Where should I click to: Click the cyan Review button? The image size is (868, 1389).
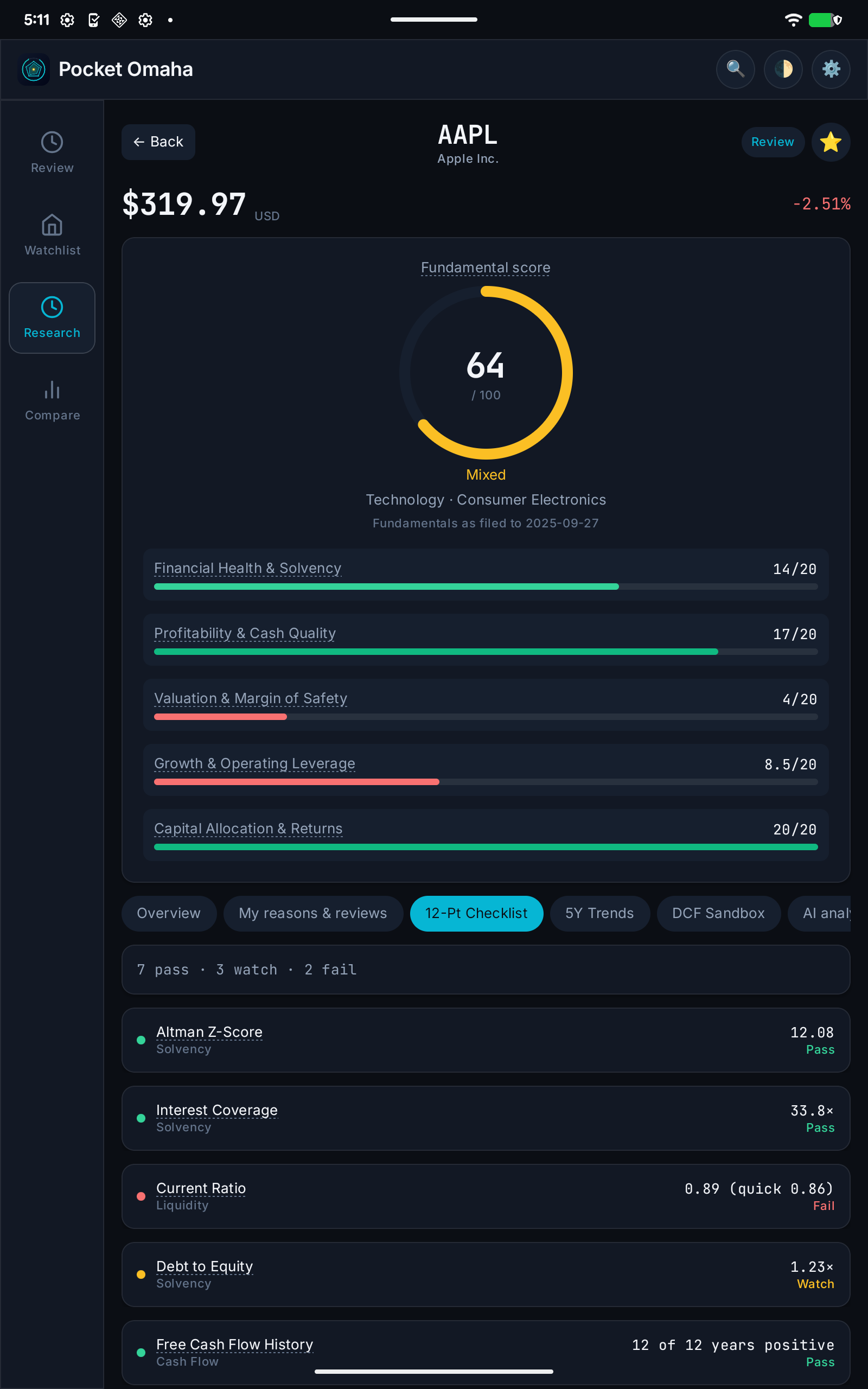pyautogui.click(x=773, y=142)
